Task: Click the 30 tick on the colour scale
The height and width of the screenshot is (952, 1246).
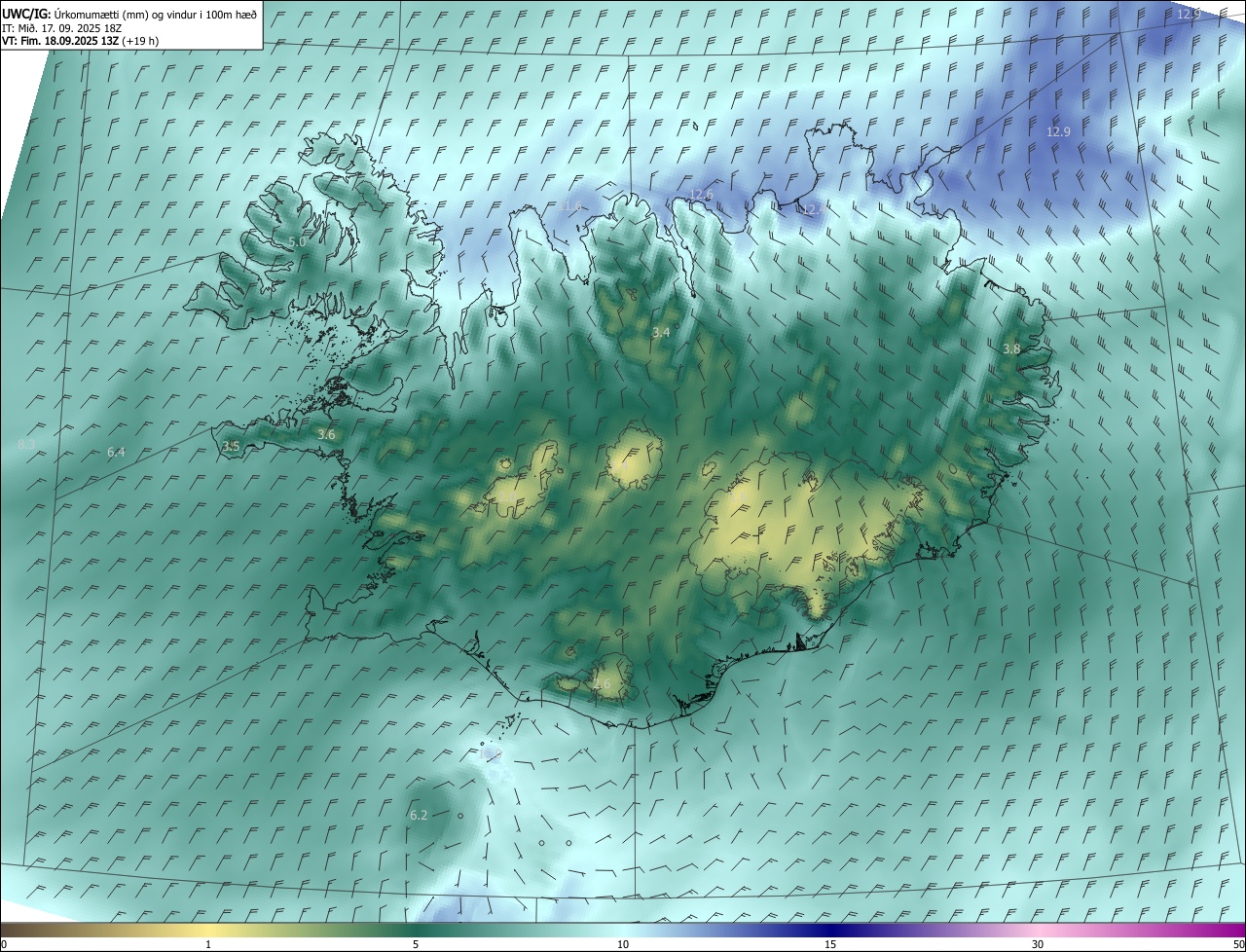Action: [1038, 944]
